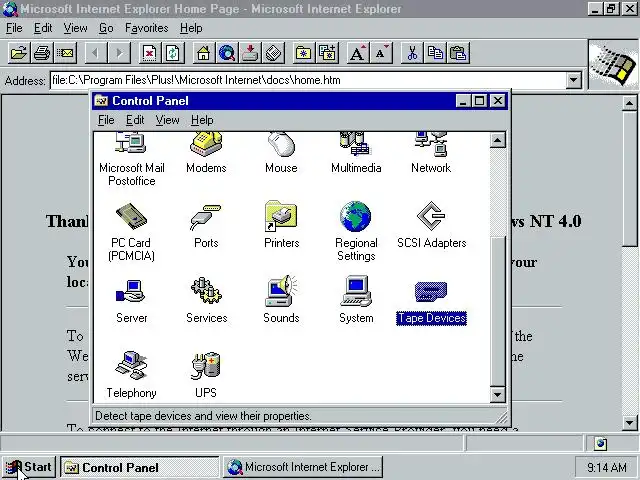Click the Search the Internet toolbar button

pos(227,53)
